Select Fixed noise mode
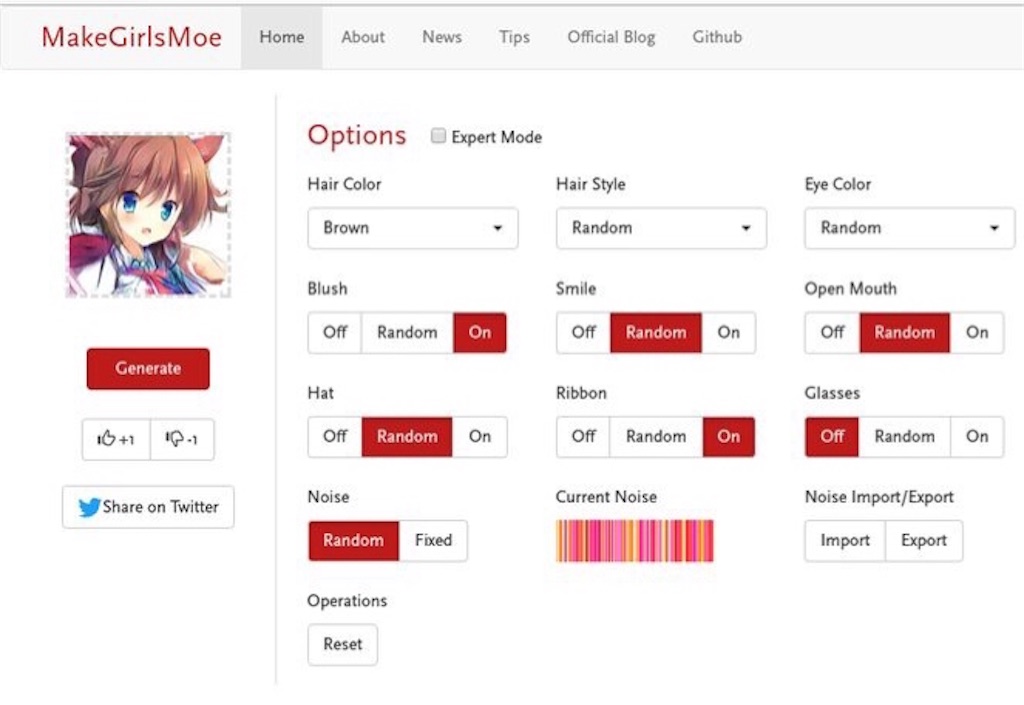Image resolution: width=1024 pixels, height=705 pixels. [x=433, y=540]
